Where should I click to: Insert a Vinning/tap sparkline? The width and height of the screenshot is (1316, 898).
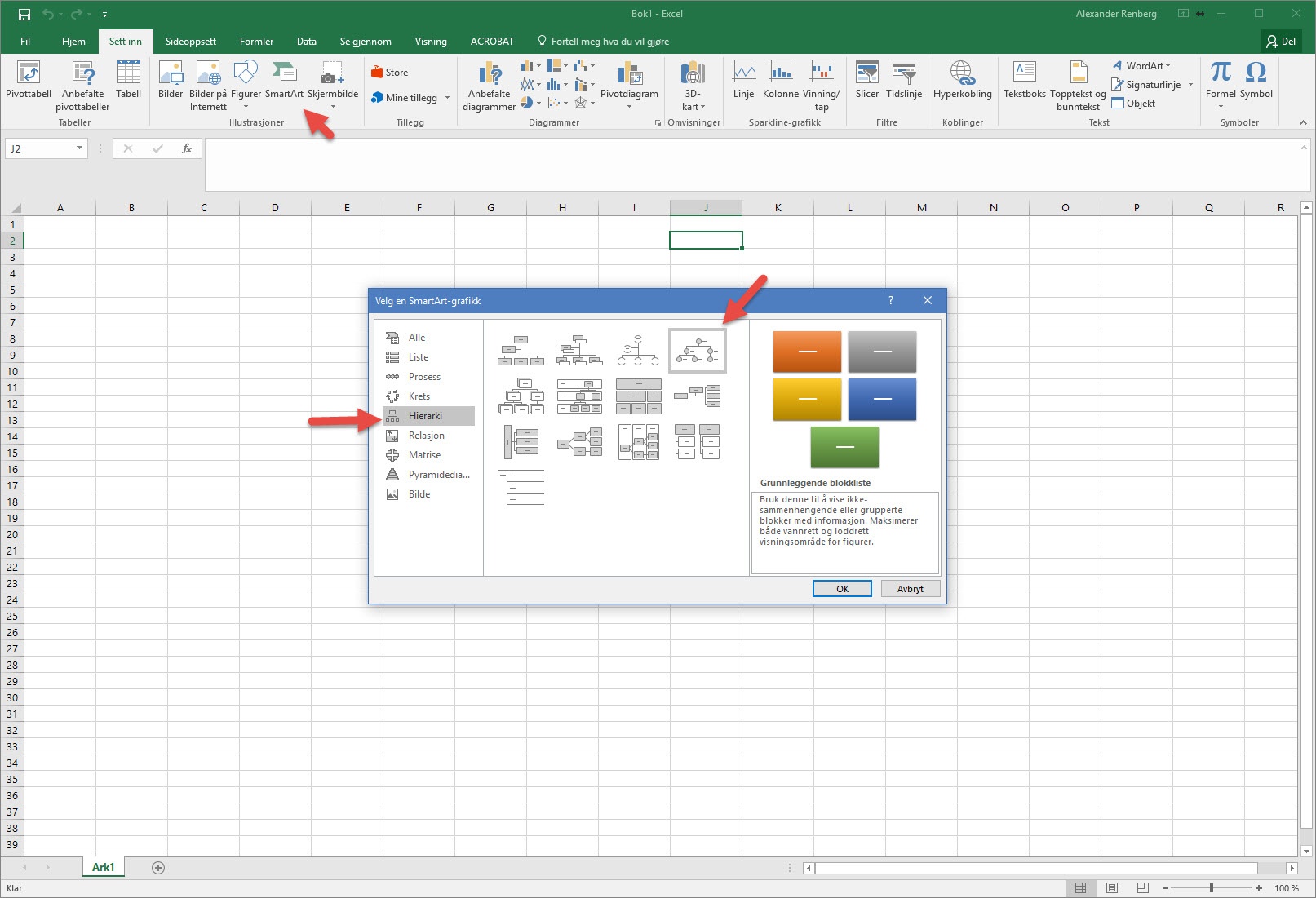(x=821, y=86)
